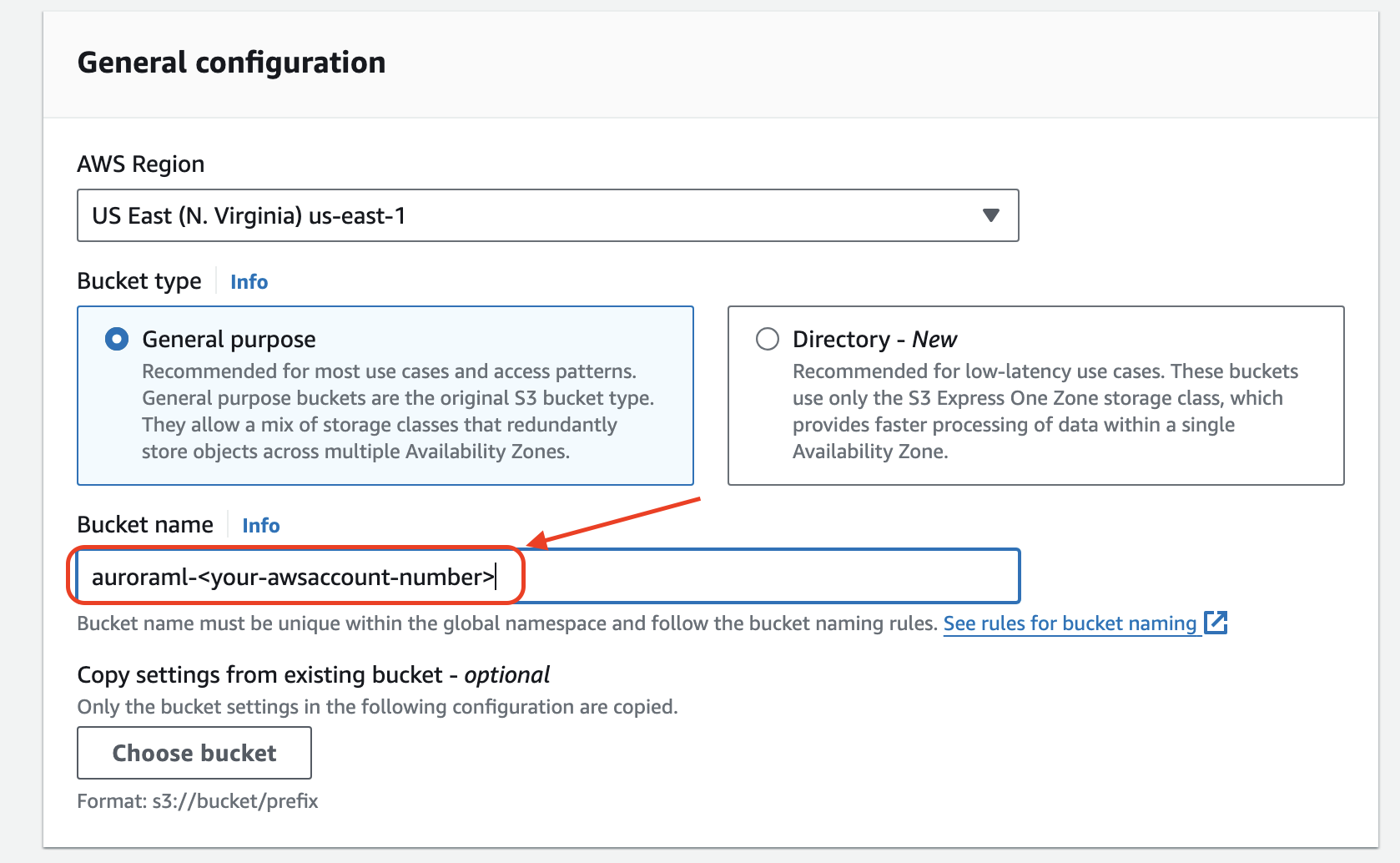Click the Bucket name field label
1400x863 pixels.
[145, 525]
